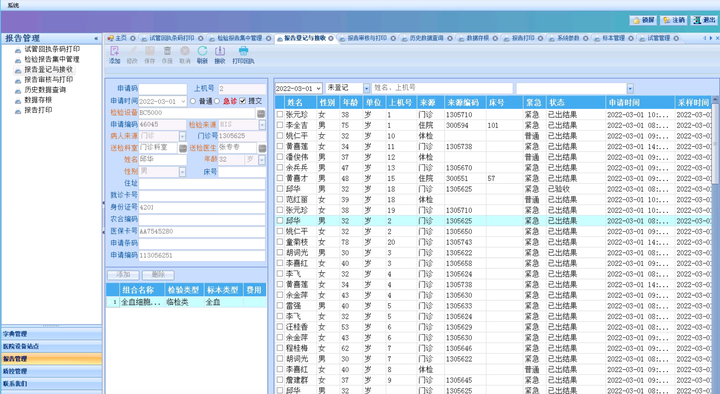
Task: Open the browse button next to 检验设备 field
Action: click(x=260, y=113)
